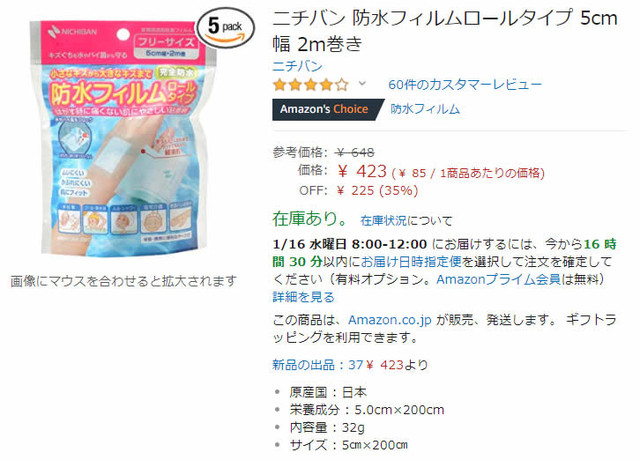Open the 防水フィルム category link
The width and height of the screenshot is (640, 460).
click(x=425, y=109)
